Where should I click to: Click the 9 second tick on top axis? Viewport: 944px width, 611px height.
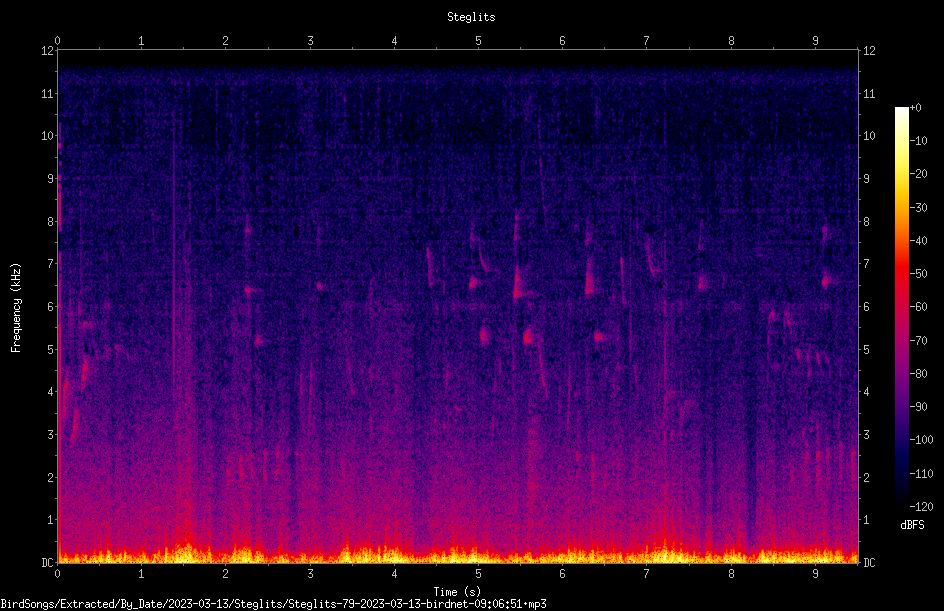pyautogui.click(x=815, y=41)
